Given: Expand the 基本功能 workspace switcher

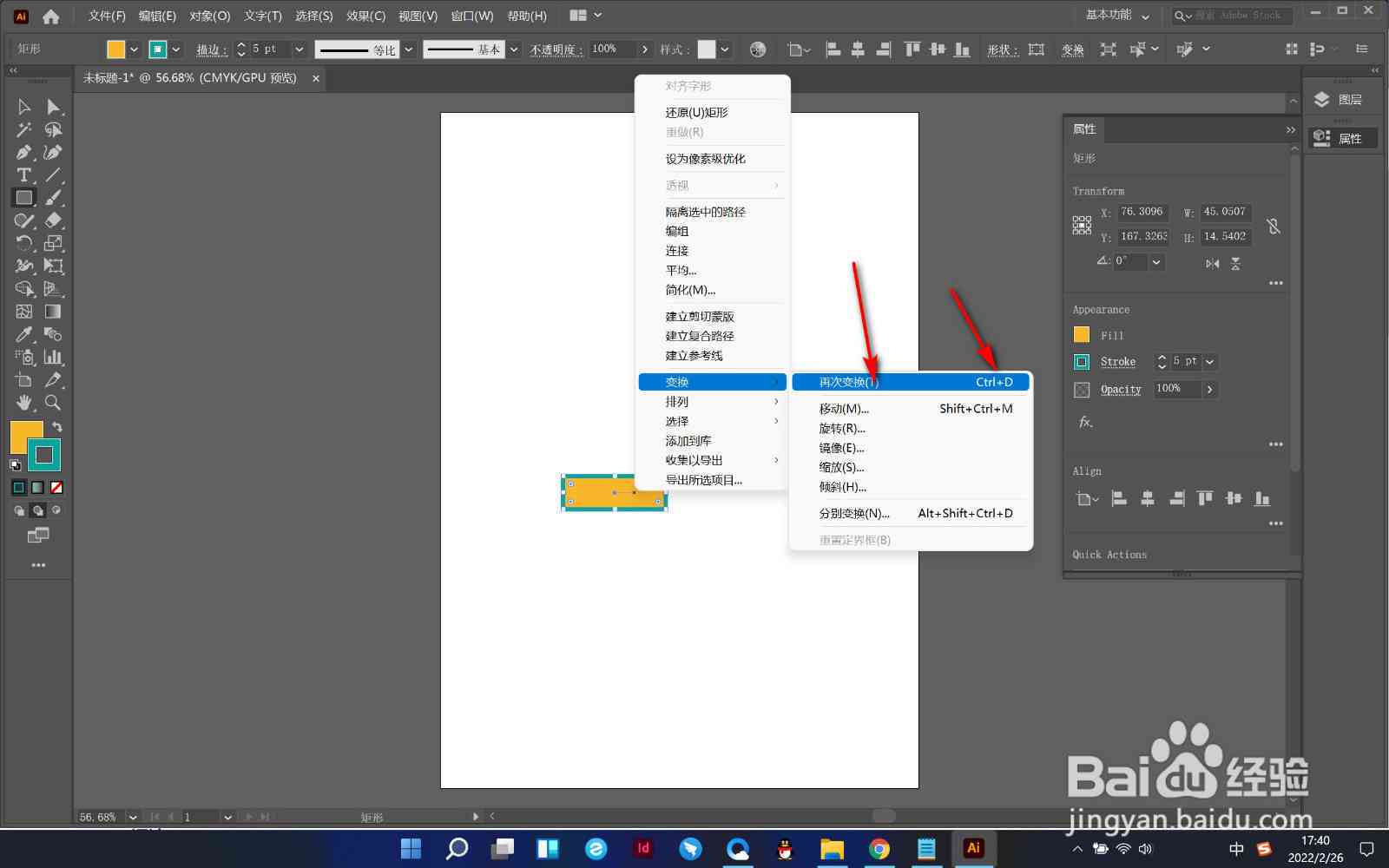Looking at the screenshot, I should [x=1118, y=16].
